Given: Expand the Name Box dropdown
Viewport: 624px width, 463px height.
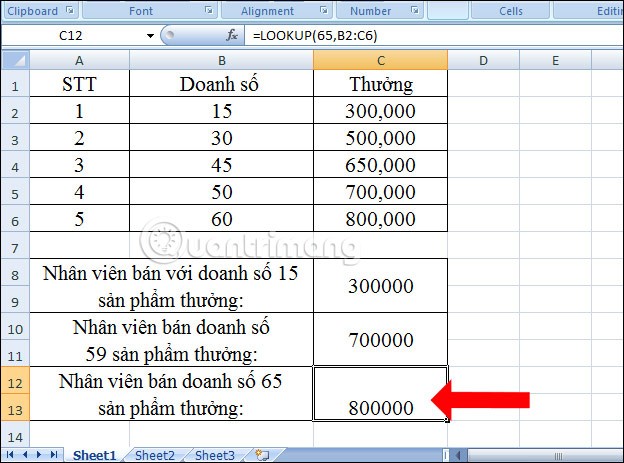Looking at the screenshot, I should point(150,36).
